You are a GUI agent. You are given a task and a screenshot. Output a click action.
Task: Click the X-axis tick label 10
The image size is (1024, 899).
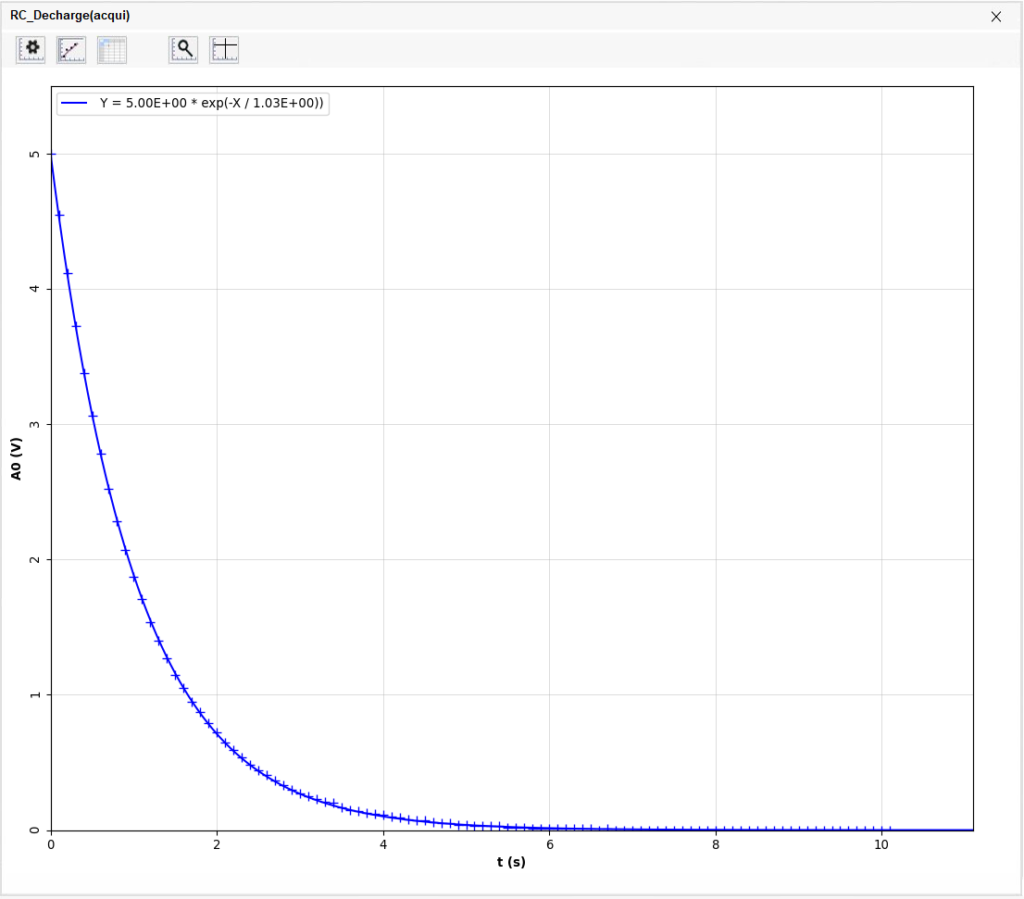tap(881, 844)
